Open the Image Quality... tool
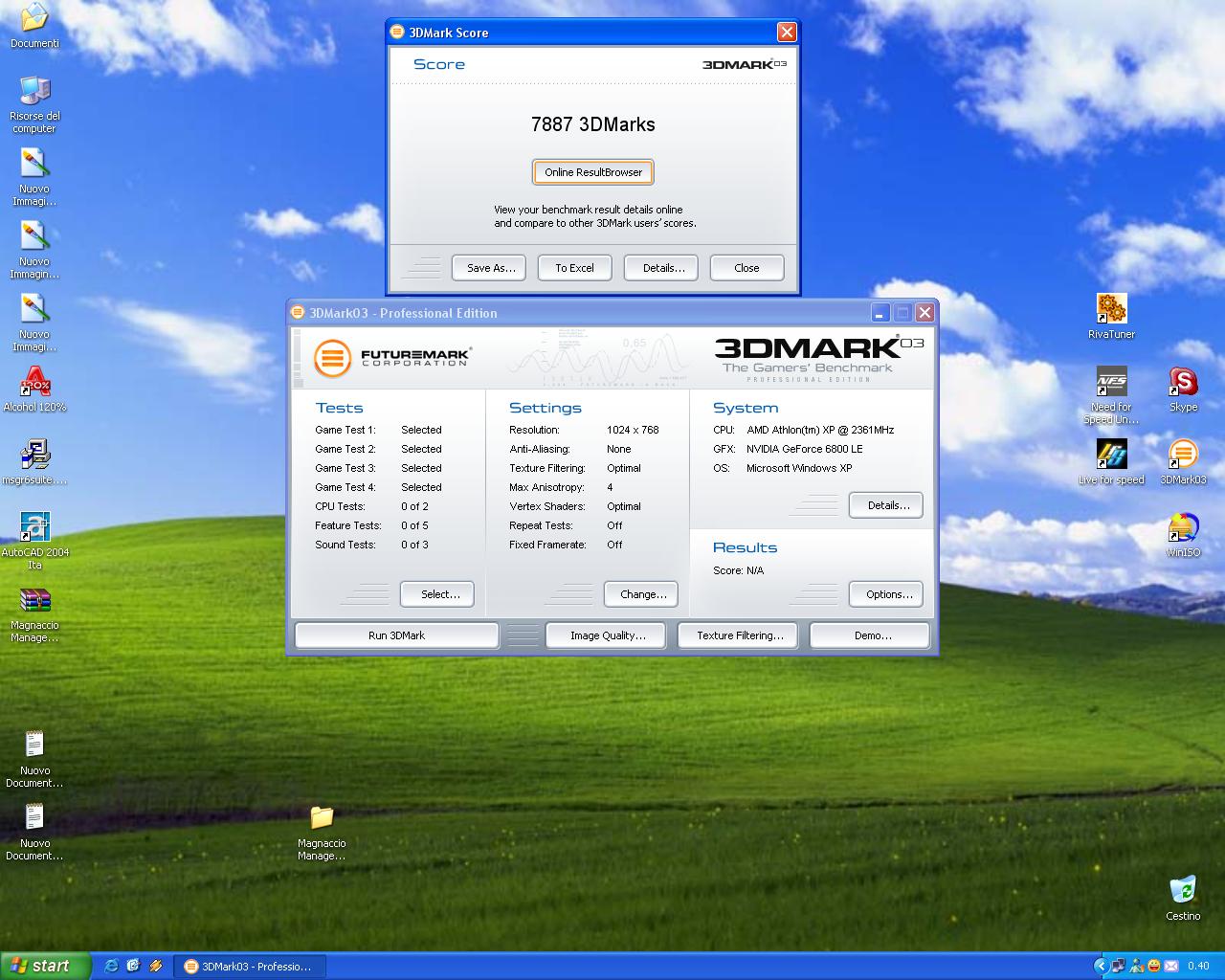1225x980 pixels. (608, 635)
